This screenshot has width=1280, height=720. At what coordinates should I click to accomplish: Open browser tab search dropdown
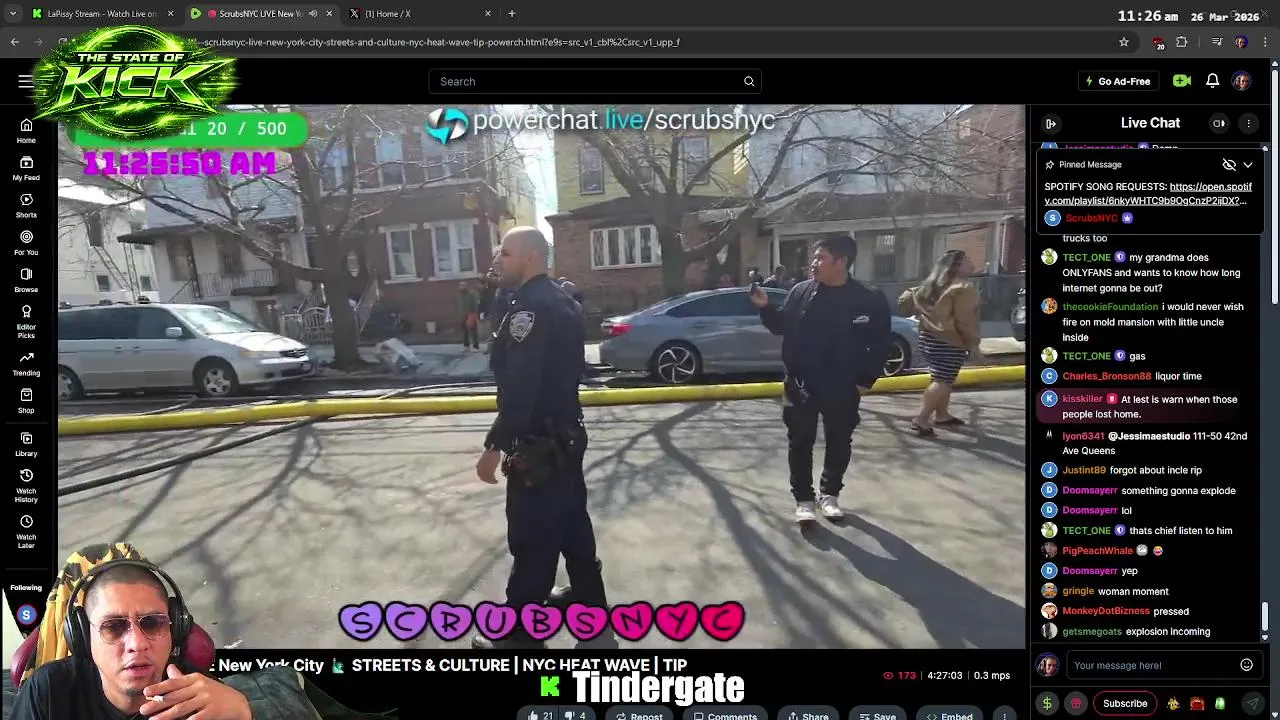click(x=13, y=14)
